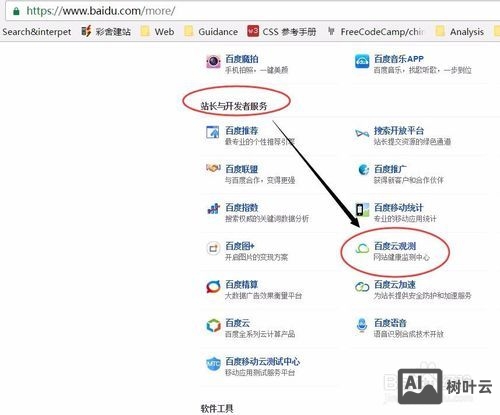This screenshot has height=415, width=500.
Task: Open the 搜索开放平台 link
Action: point(399,130)
